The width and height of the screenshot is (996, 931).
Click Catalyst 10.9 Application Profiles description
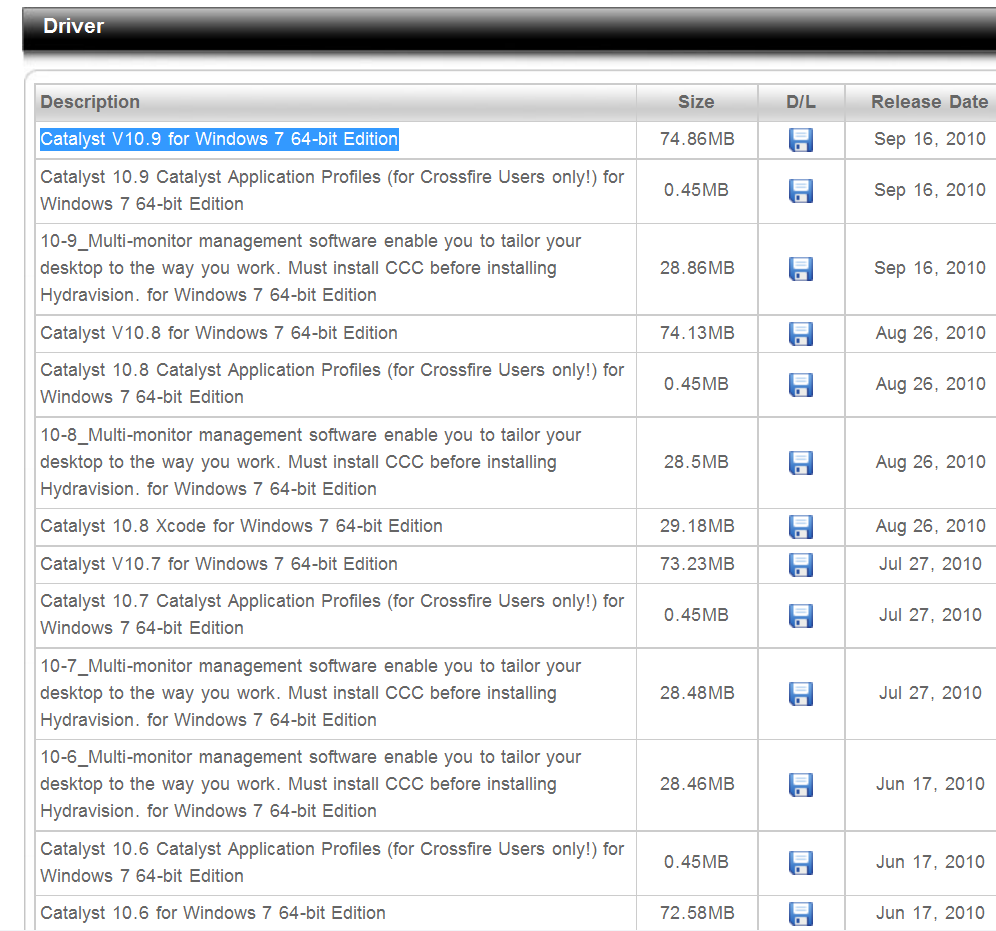[332, 191]
